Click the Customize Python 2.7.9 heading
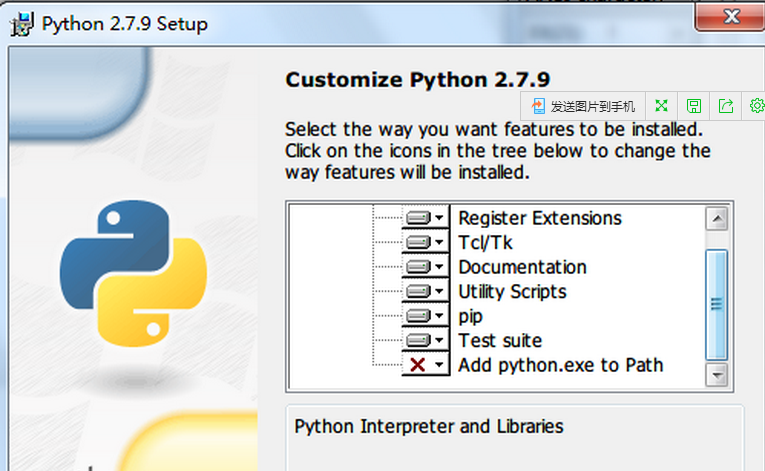 pos(418,80)
